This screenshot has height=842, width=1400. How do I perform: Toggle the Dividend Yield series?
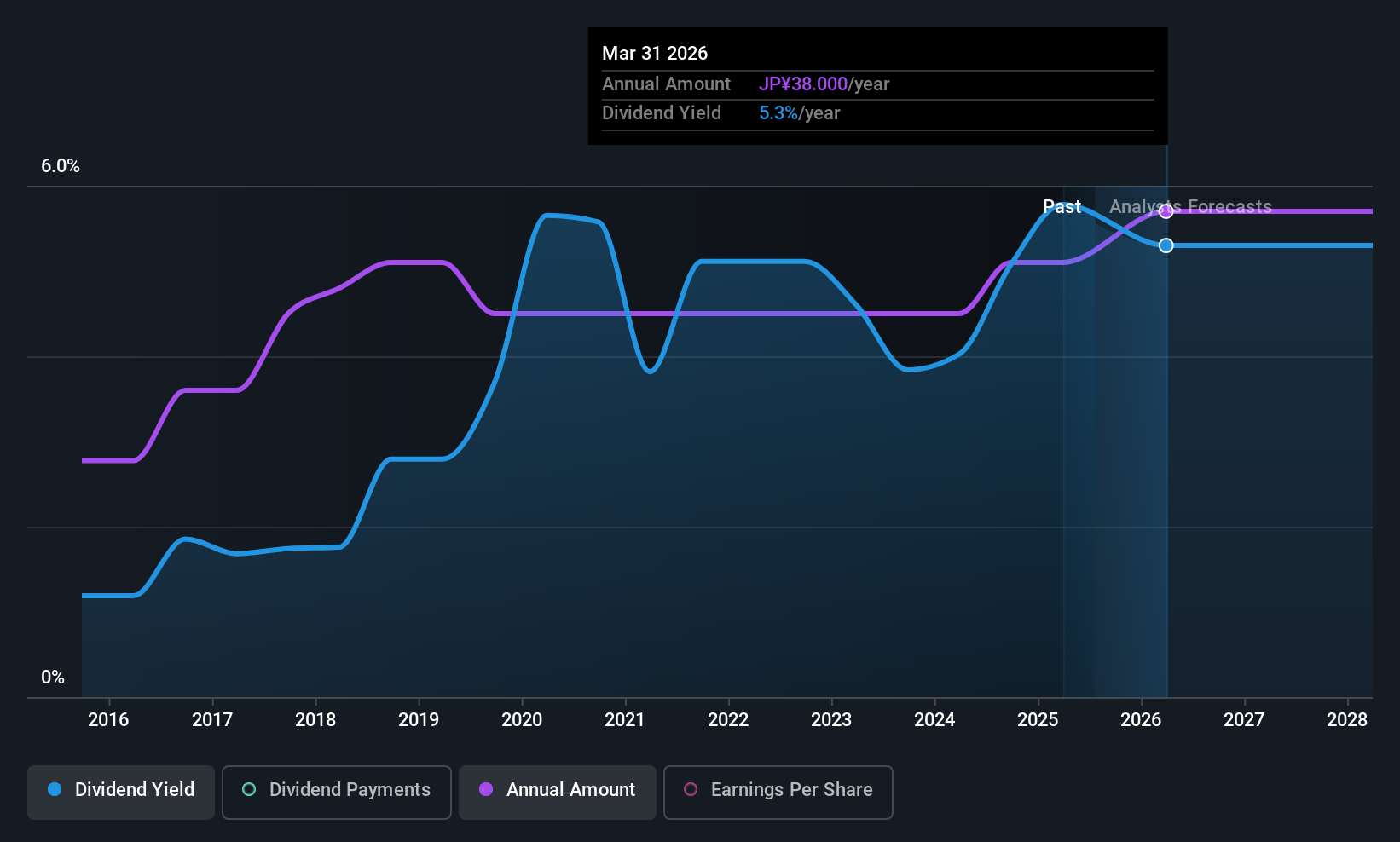pyautogui.click(x=121, y=793)
